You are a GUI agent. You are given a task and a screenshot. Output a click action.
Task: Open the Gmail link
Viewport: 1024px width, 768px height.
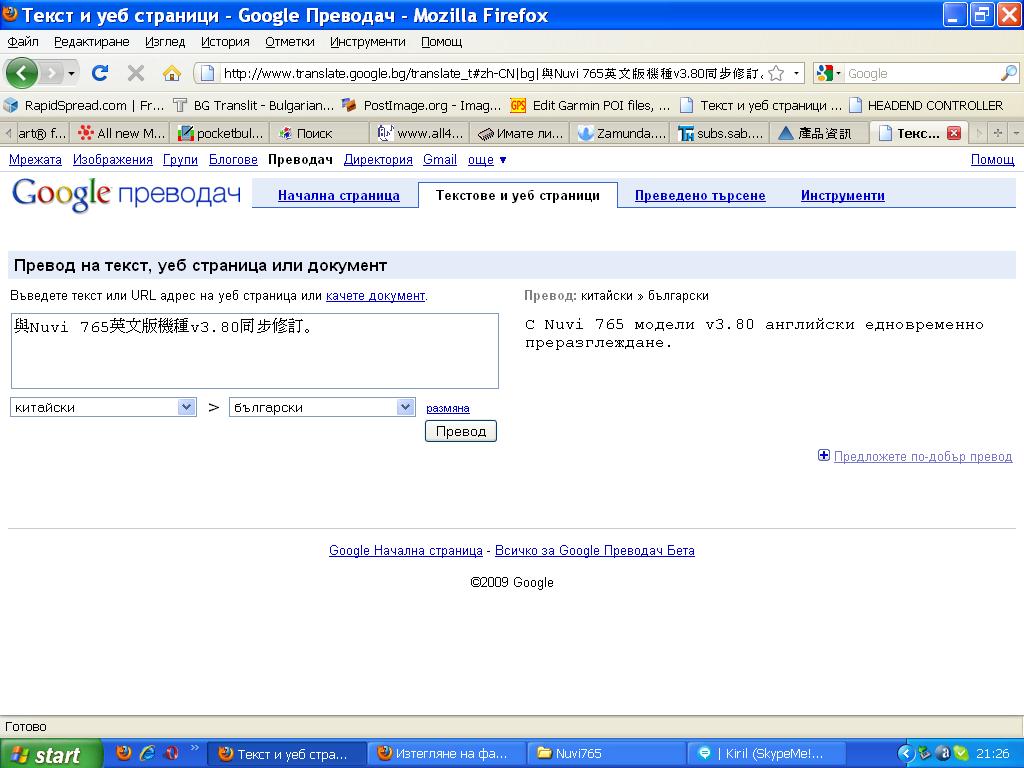440,159
